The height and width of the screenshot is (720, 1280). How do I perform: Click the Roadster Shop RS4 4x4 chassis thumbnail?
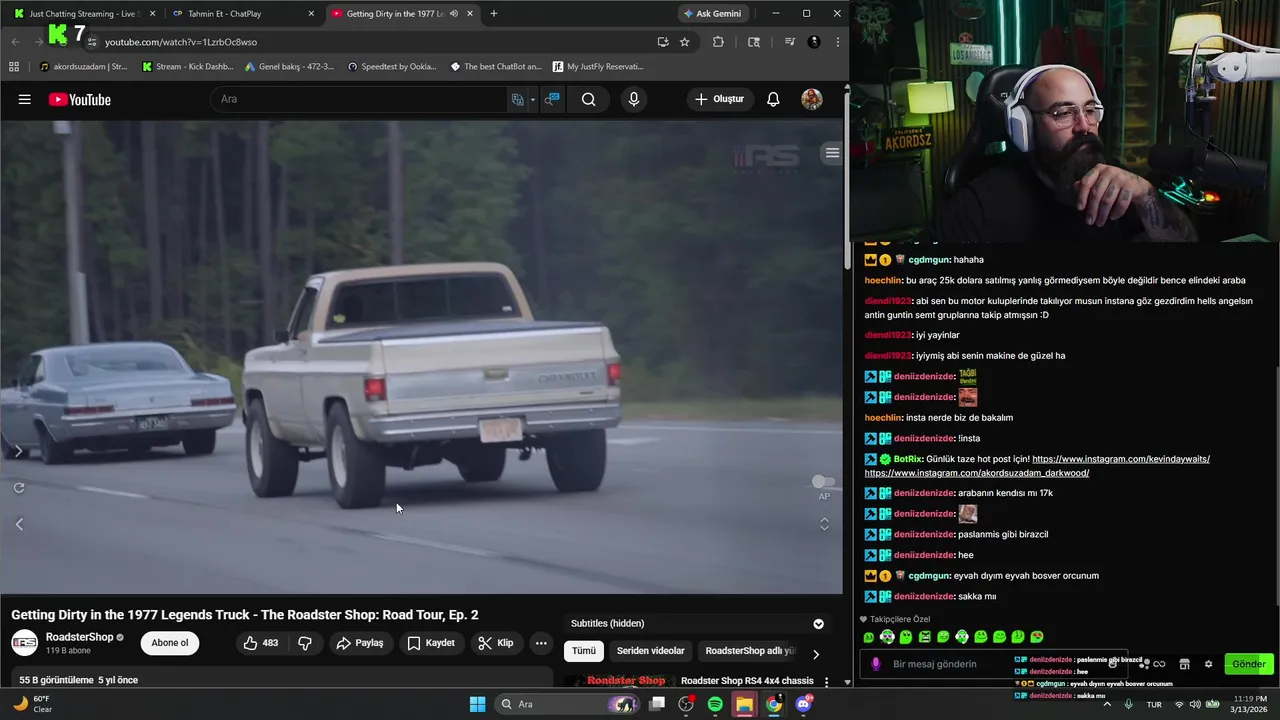[618, 682]
